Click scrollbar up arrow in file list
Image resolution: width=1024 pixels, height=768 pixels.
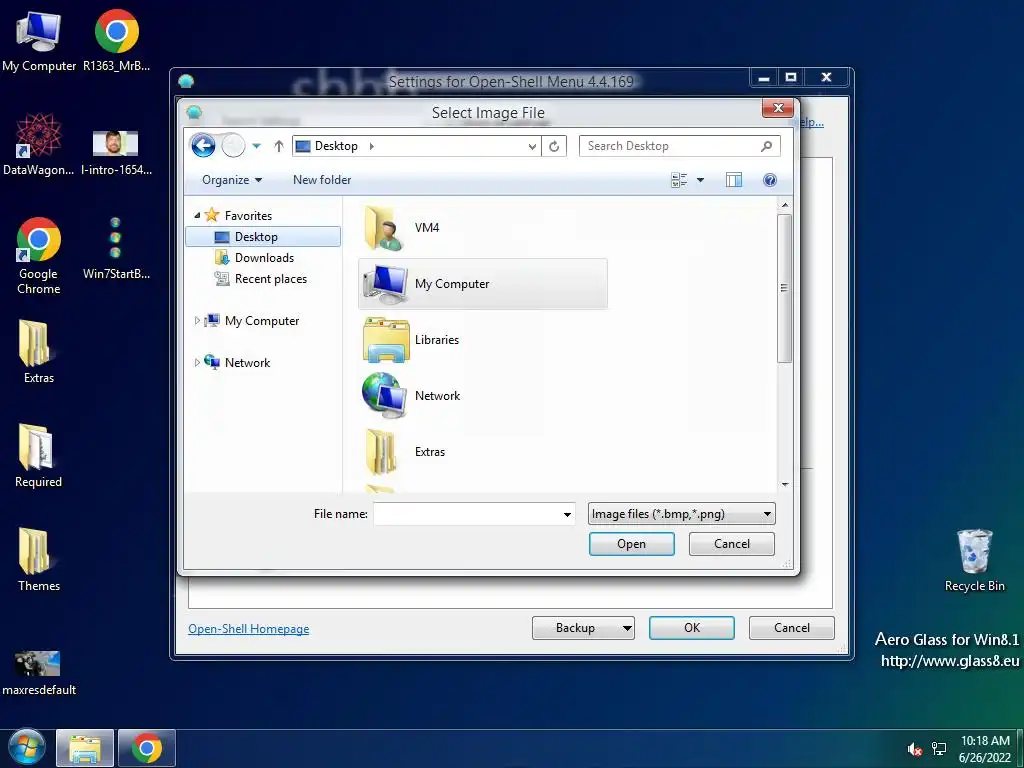point(785,205)
